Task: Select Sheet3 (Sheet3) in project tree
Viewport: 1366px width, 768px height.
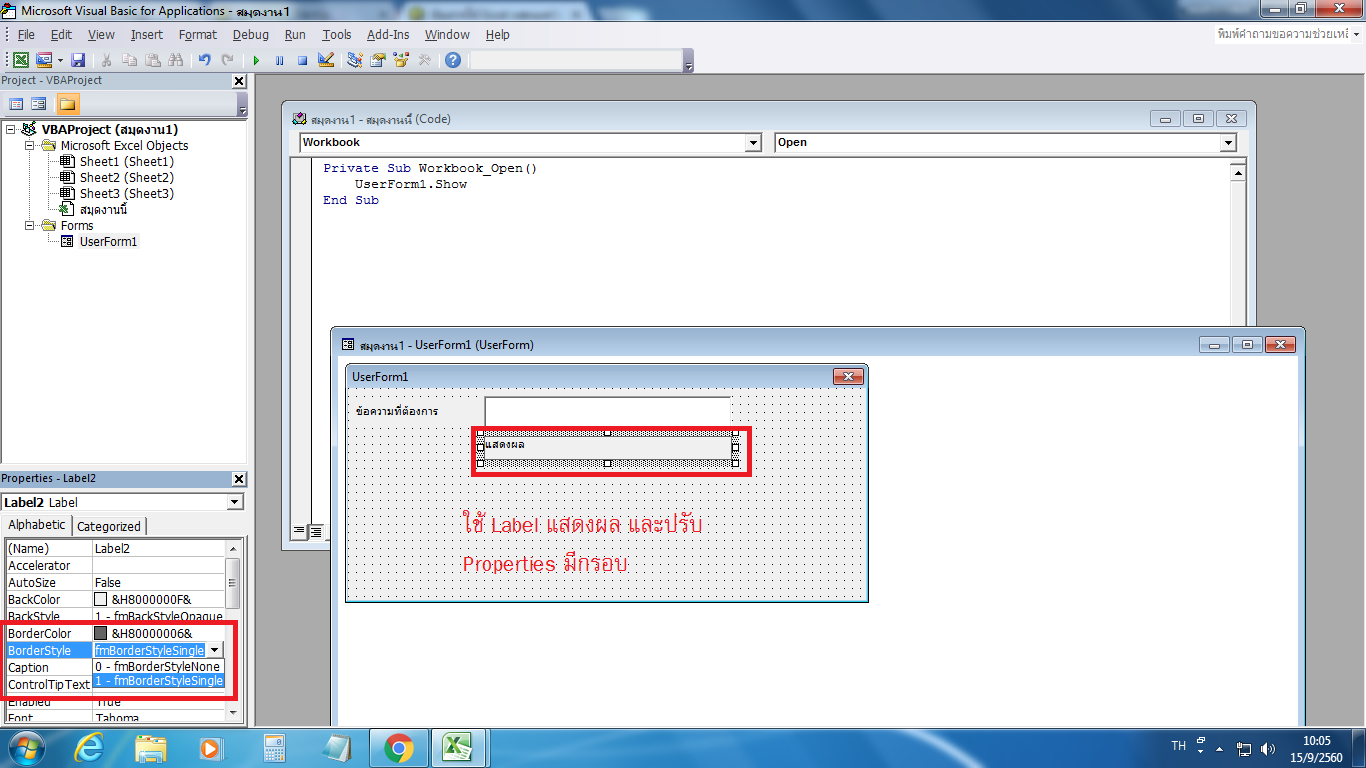Action: click(126, 193)
